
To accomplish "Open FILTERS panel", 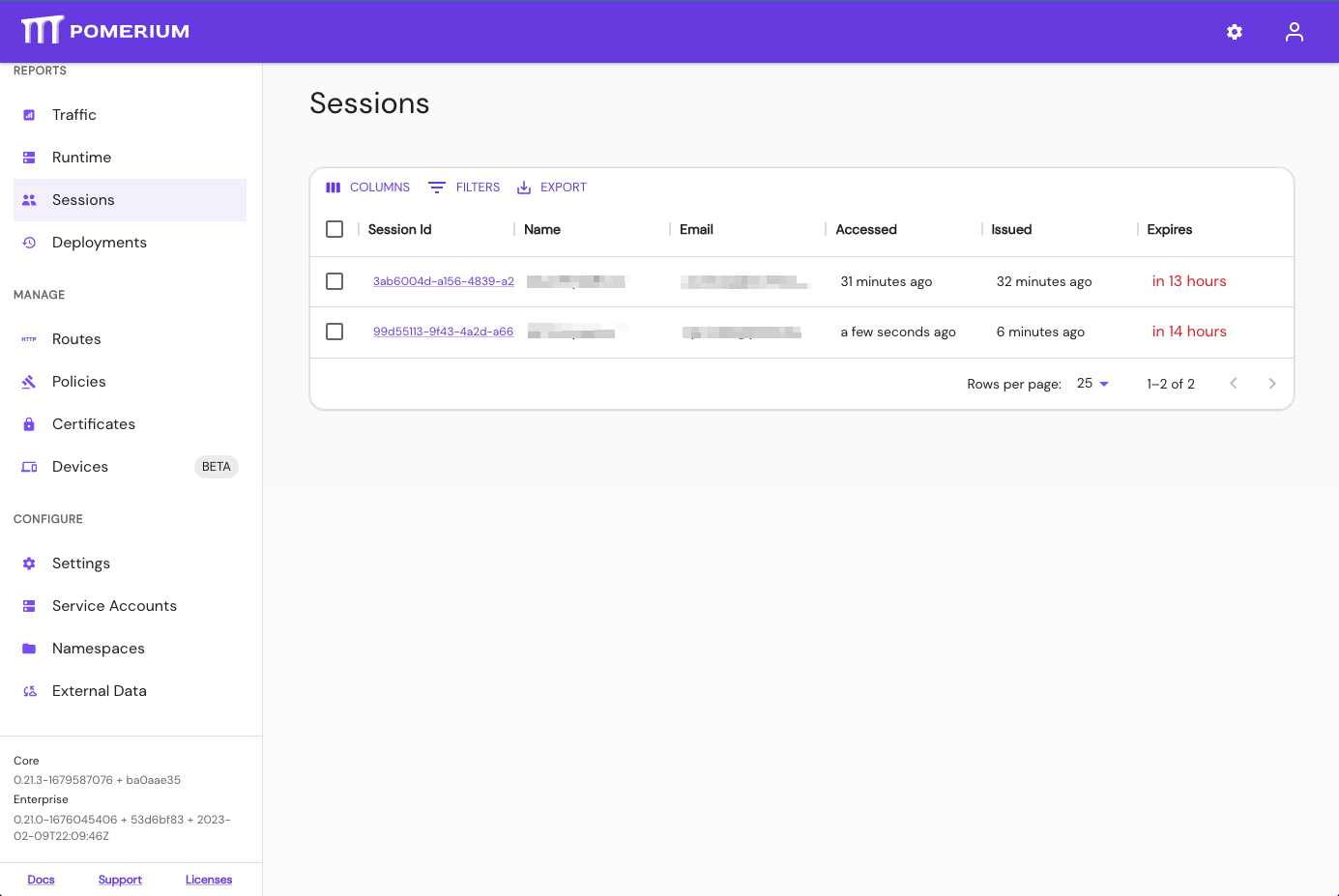I will [x=464, y=188].
